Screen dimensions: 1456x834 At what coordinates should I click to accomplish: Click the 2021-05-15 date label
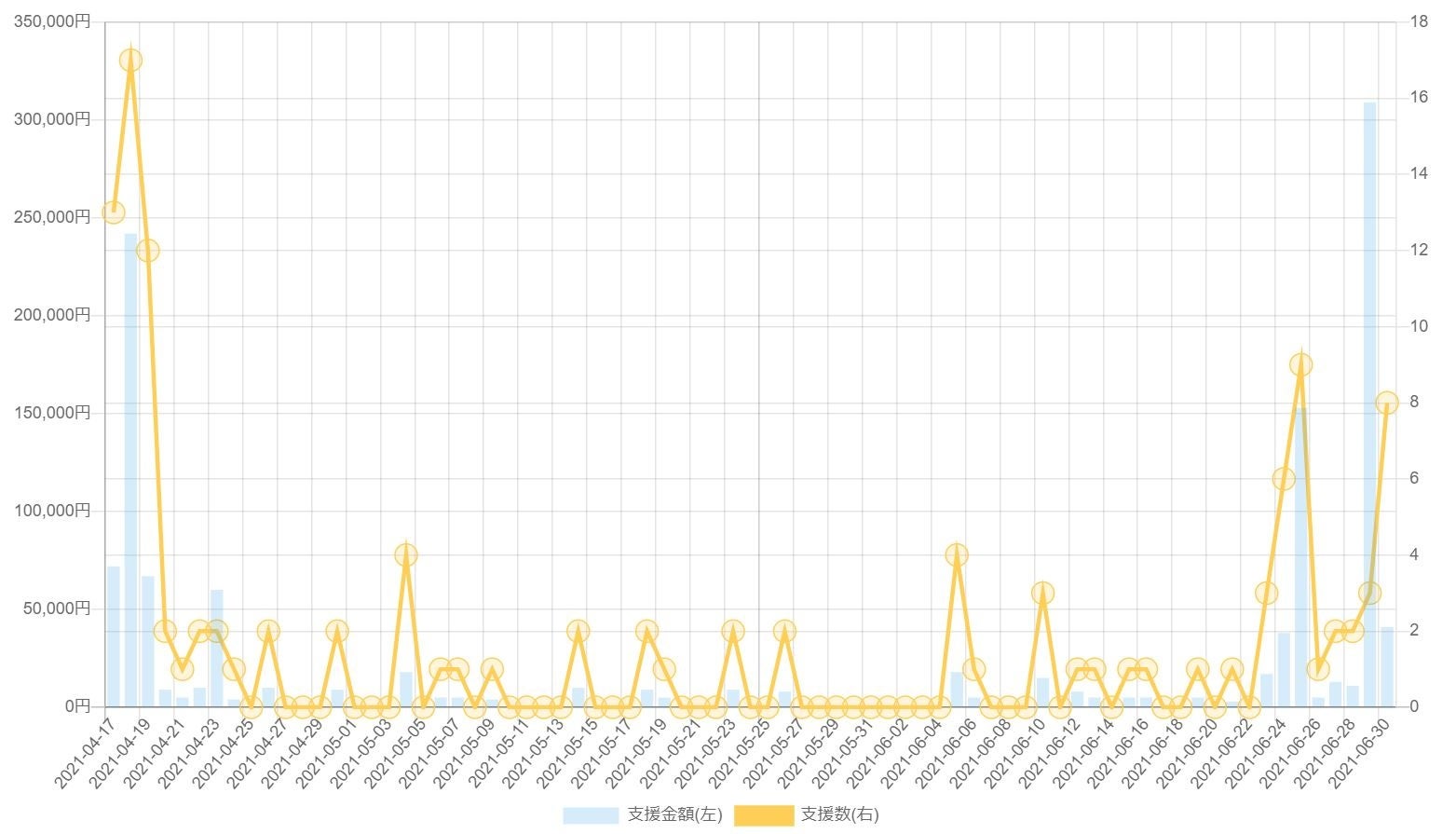[566, 753]
